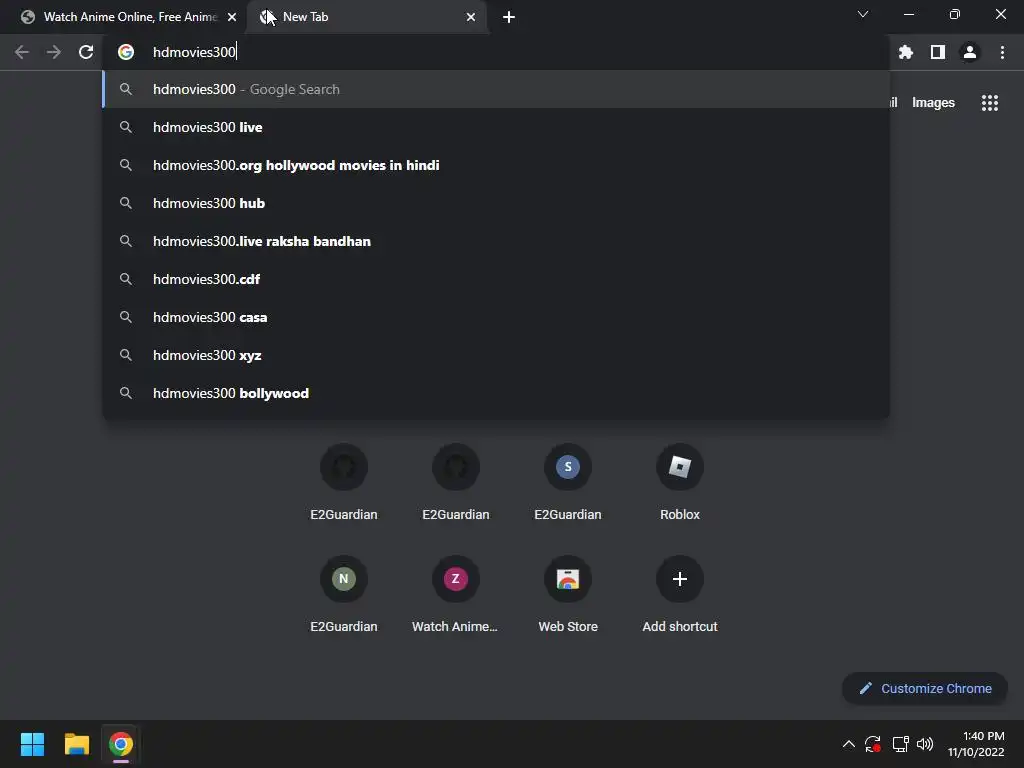The height and width of the screenshot is (768, 1024).
Task: Click the Google icon in address bar
Action: (x=126, y=52)
